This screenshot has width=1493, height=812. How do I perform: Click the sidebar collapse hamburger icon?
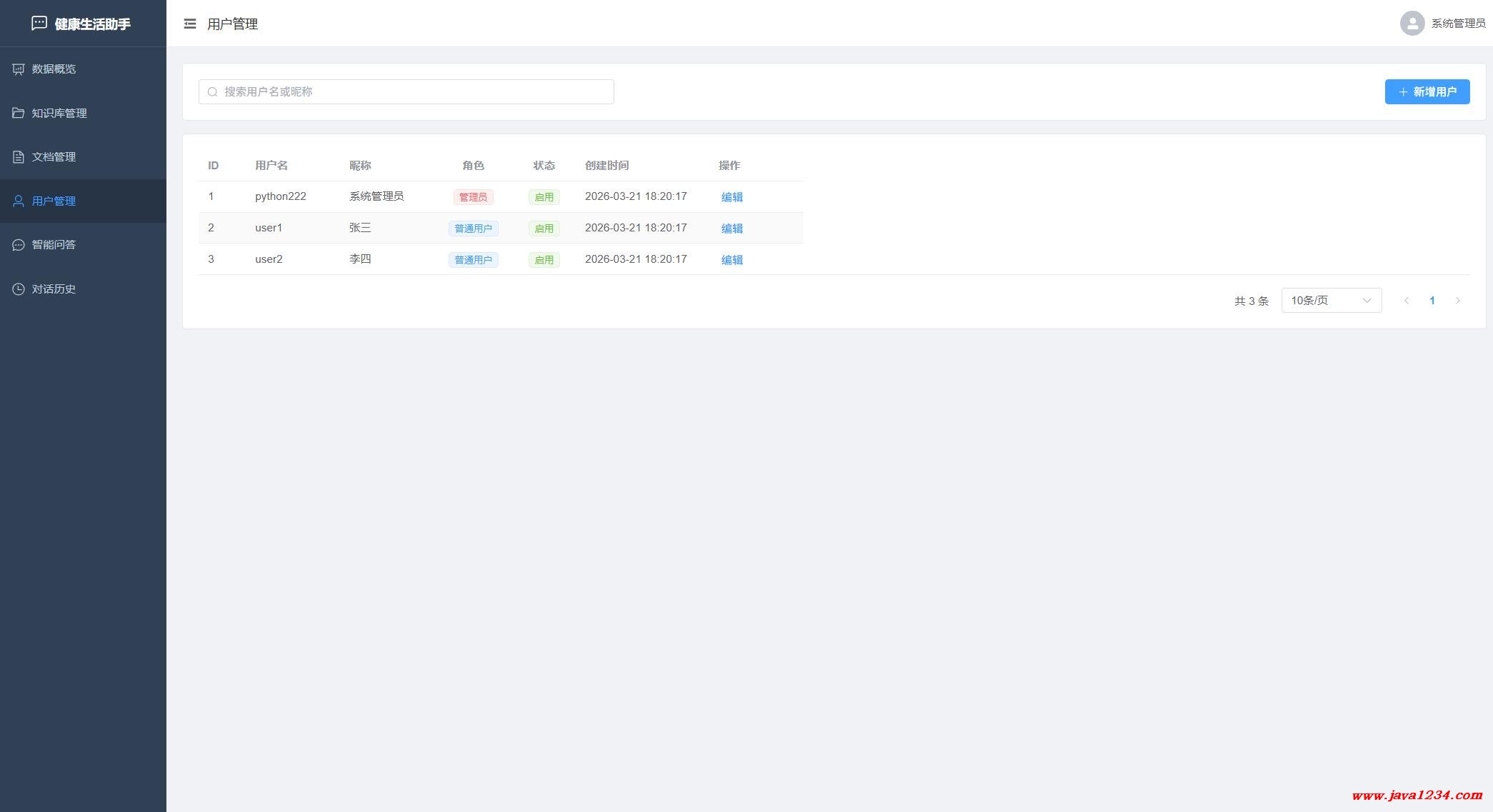[x=190, y=24]
